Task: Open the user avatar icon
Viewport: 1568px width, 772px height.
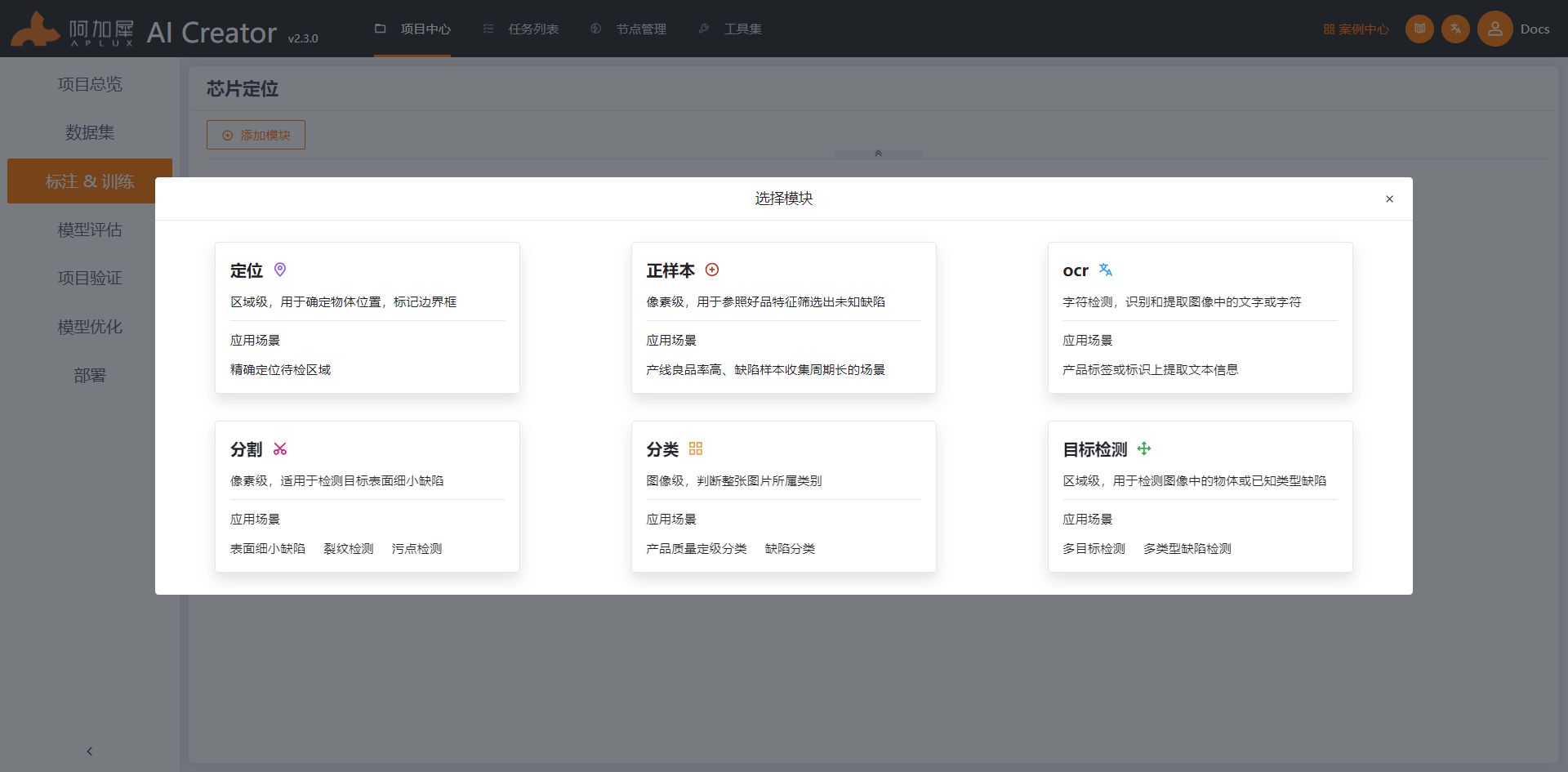Action: point(1494,29)
